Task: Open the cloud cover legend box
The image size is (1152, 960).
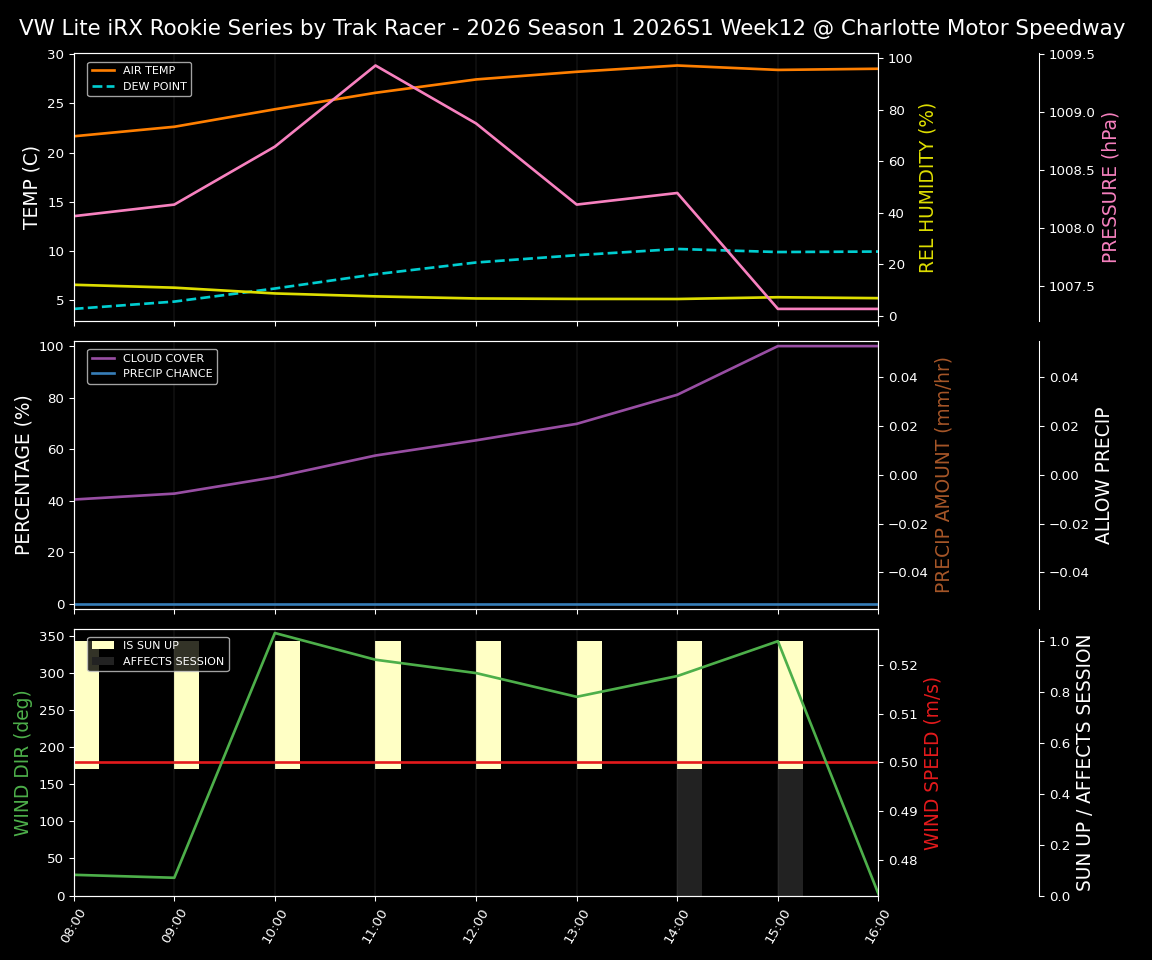Action: pos(152,365)
